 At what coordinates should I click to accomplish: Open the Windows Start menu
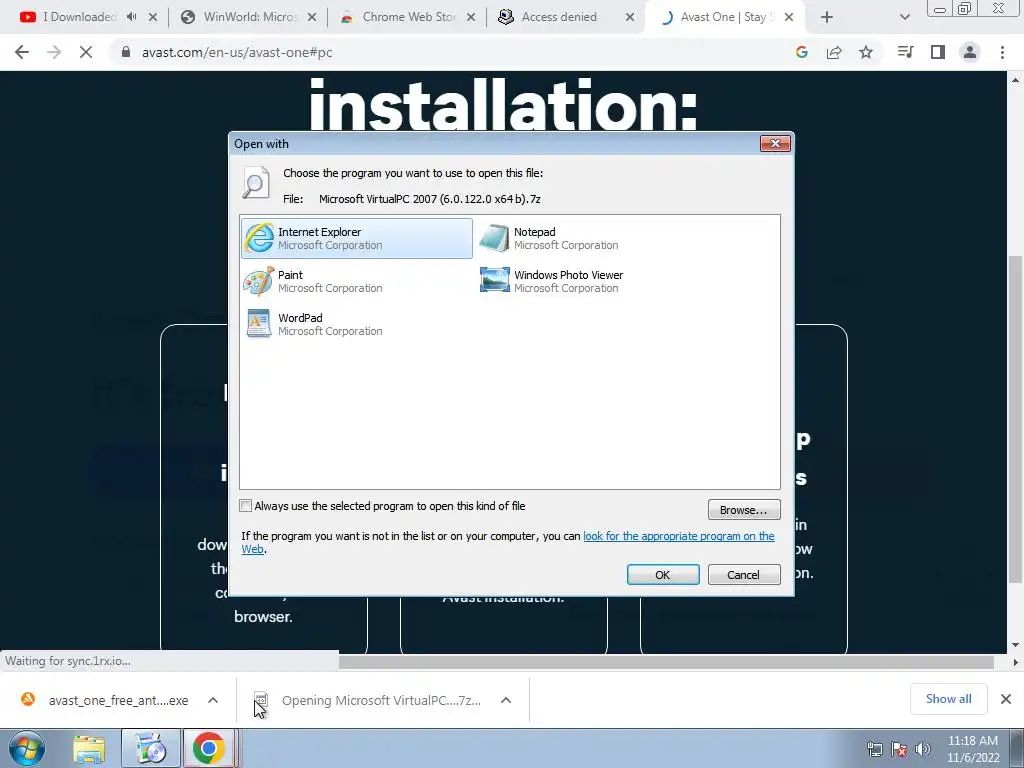(27, 748)
